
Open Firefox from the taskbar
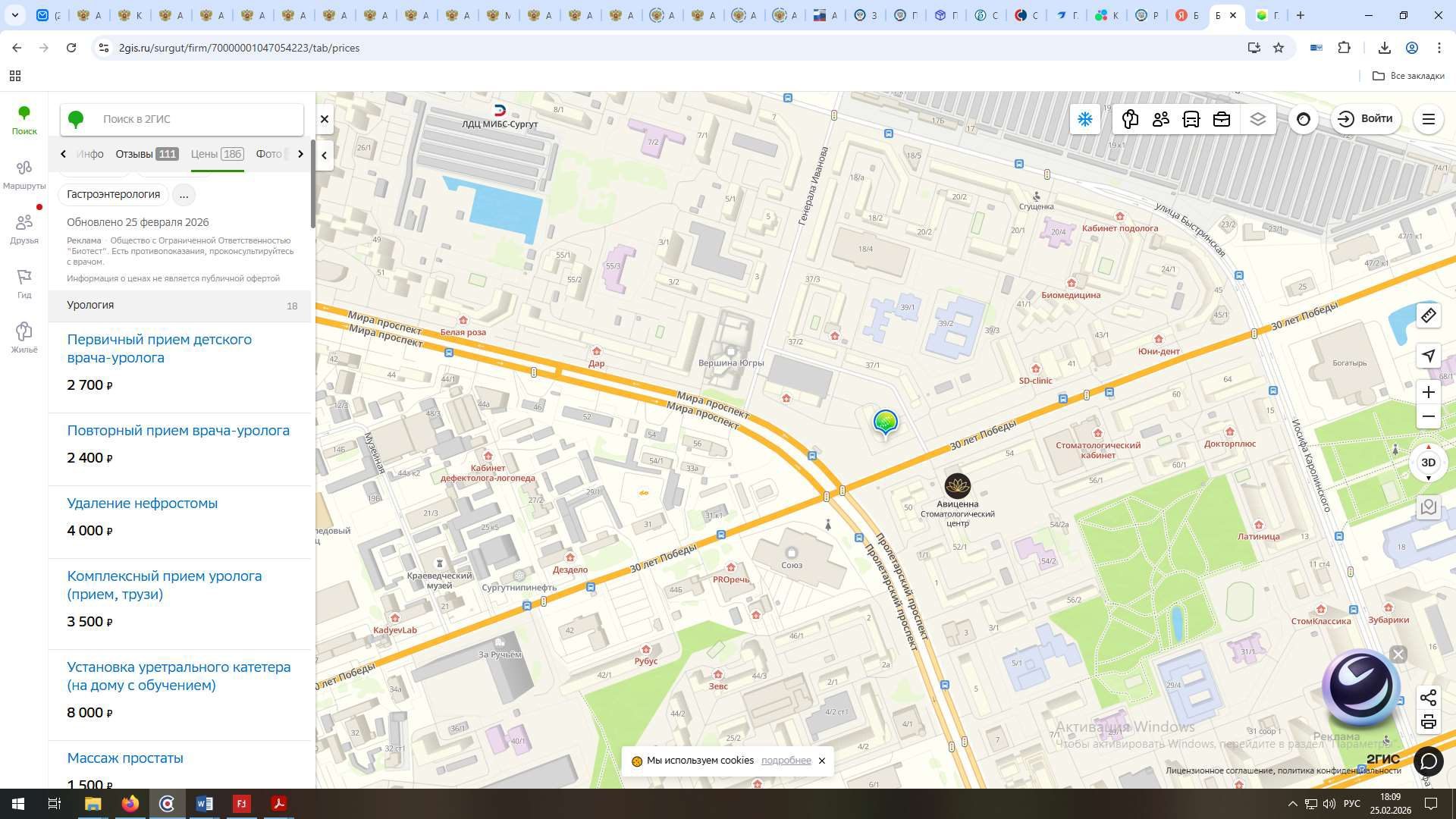coord(130,804)
